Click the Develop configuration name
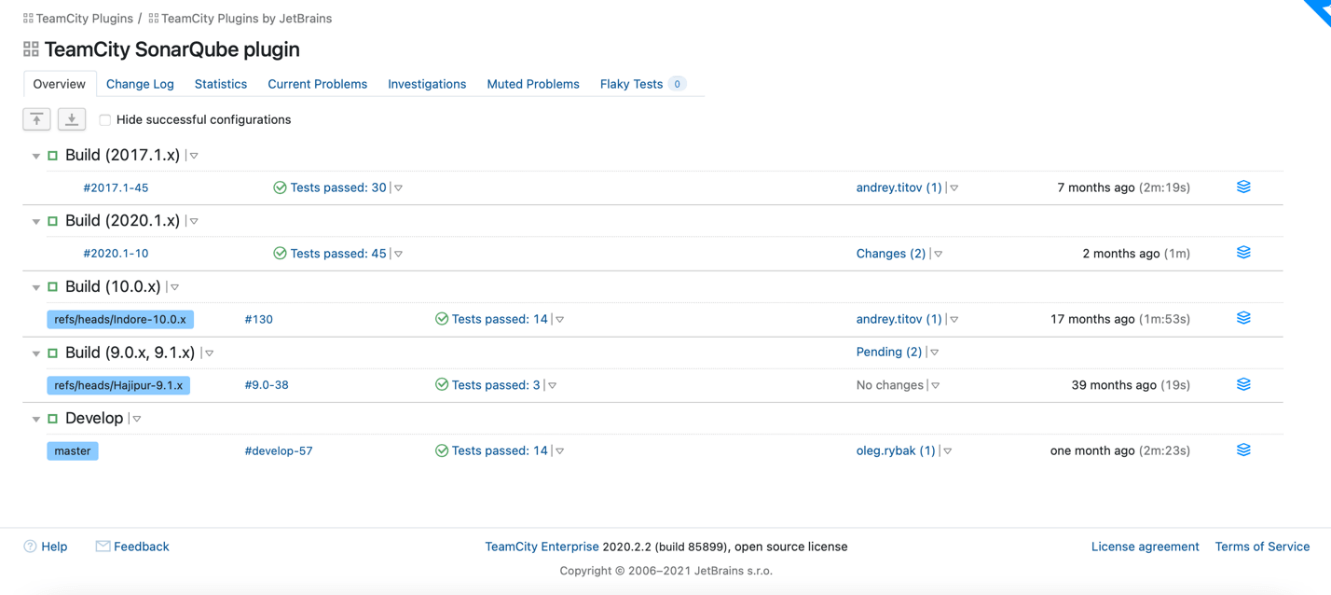This screenshot has width=1331, height=595. point(94,419)
